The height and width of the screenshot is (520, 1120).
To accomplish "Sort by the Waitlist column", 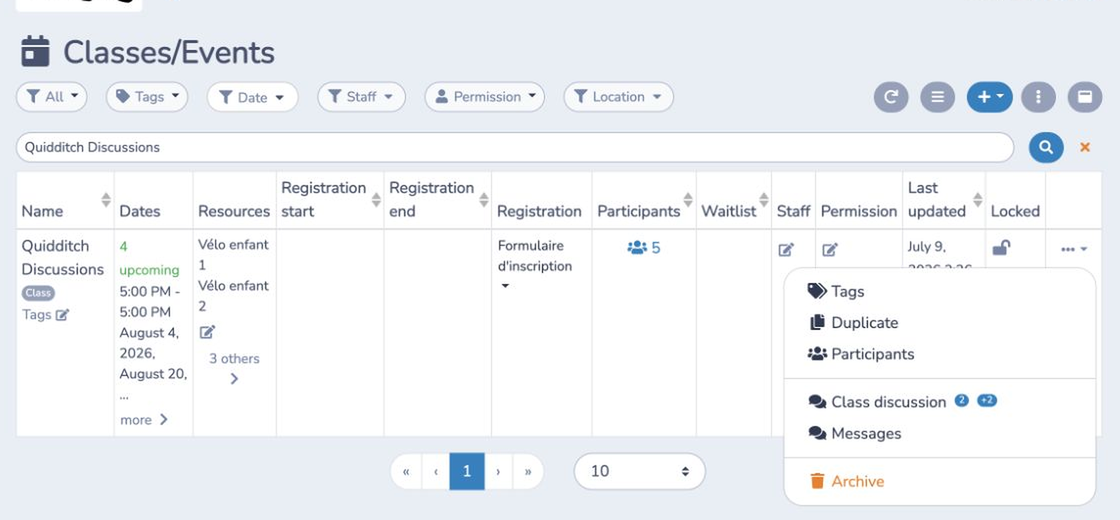I will point(764,200).
